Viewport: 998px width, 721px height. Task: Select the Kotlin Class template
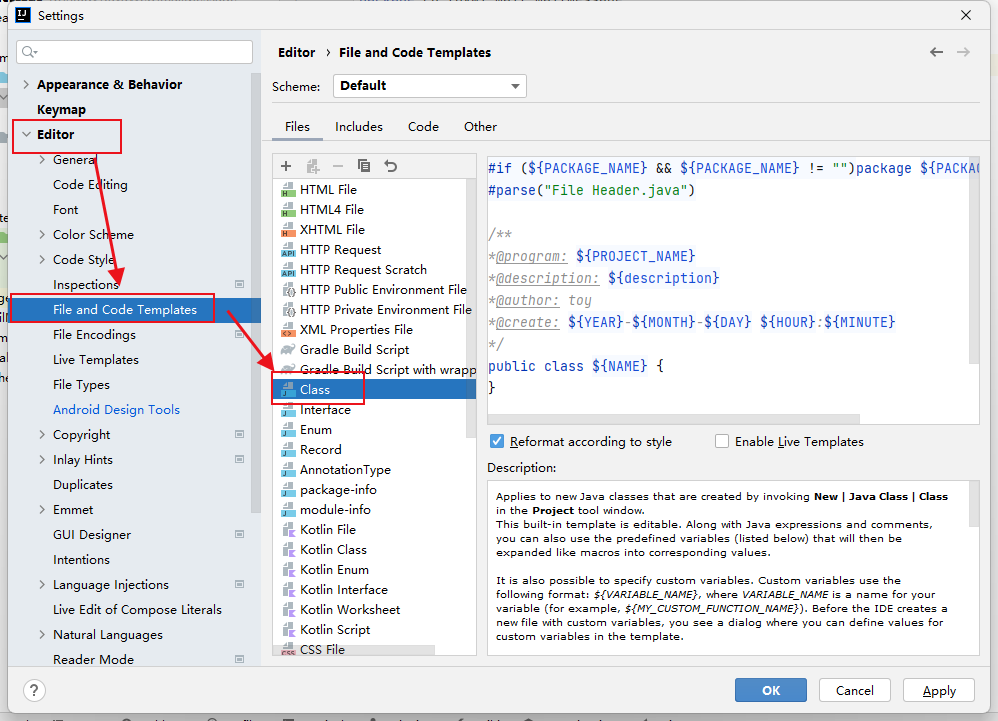click(x=333, y=549)
